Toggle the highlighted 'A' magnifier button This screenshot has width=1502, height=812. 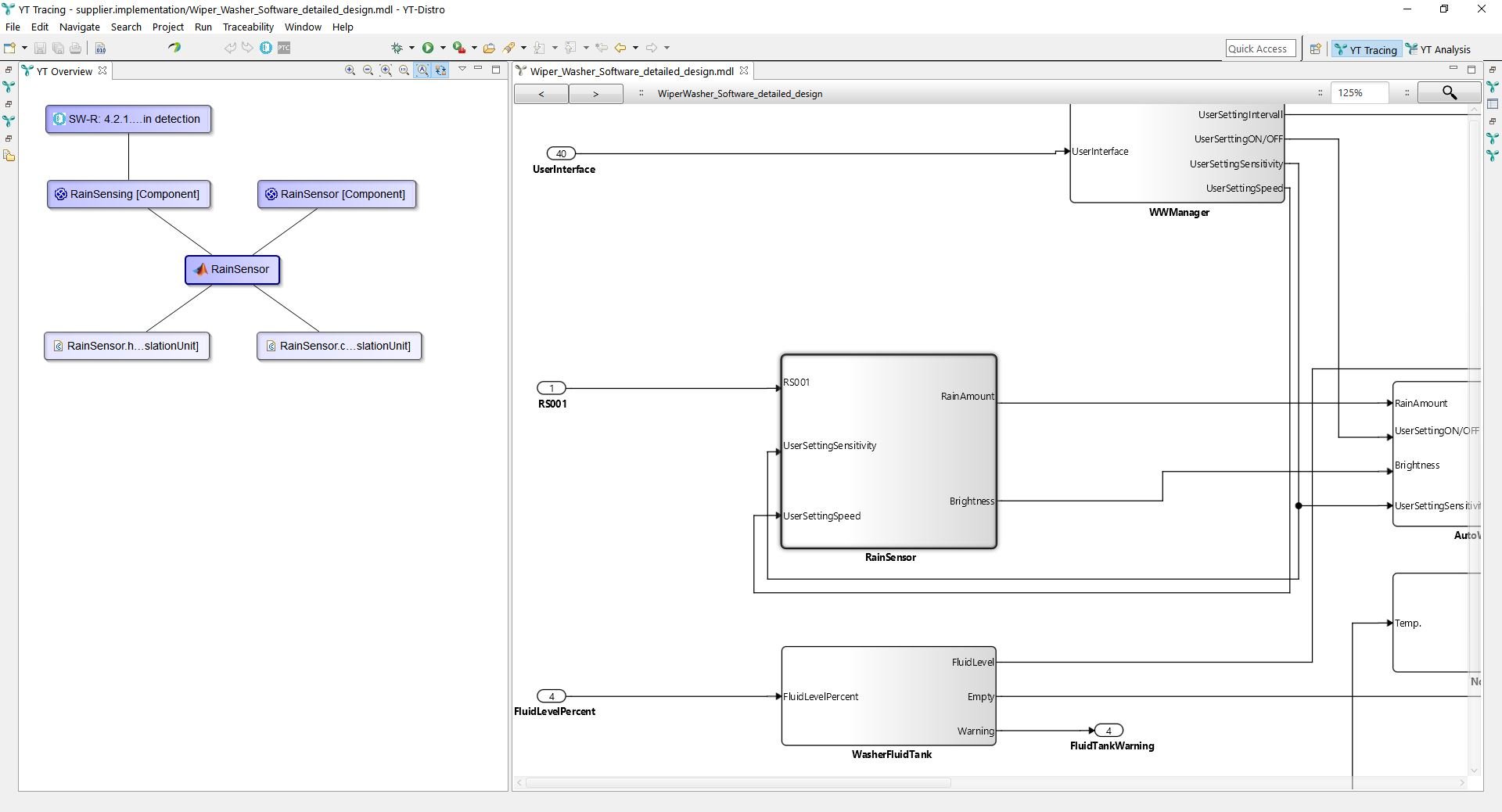click(x=422, y=70)
